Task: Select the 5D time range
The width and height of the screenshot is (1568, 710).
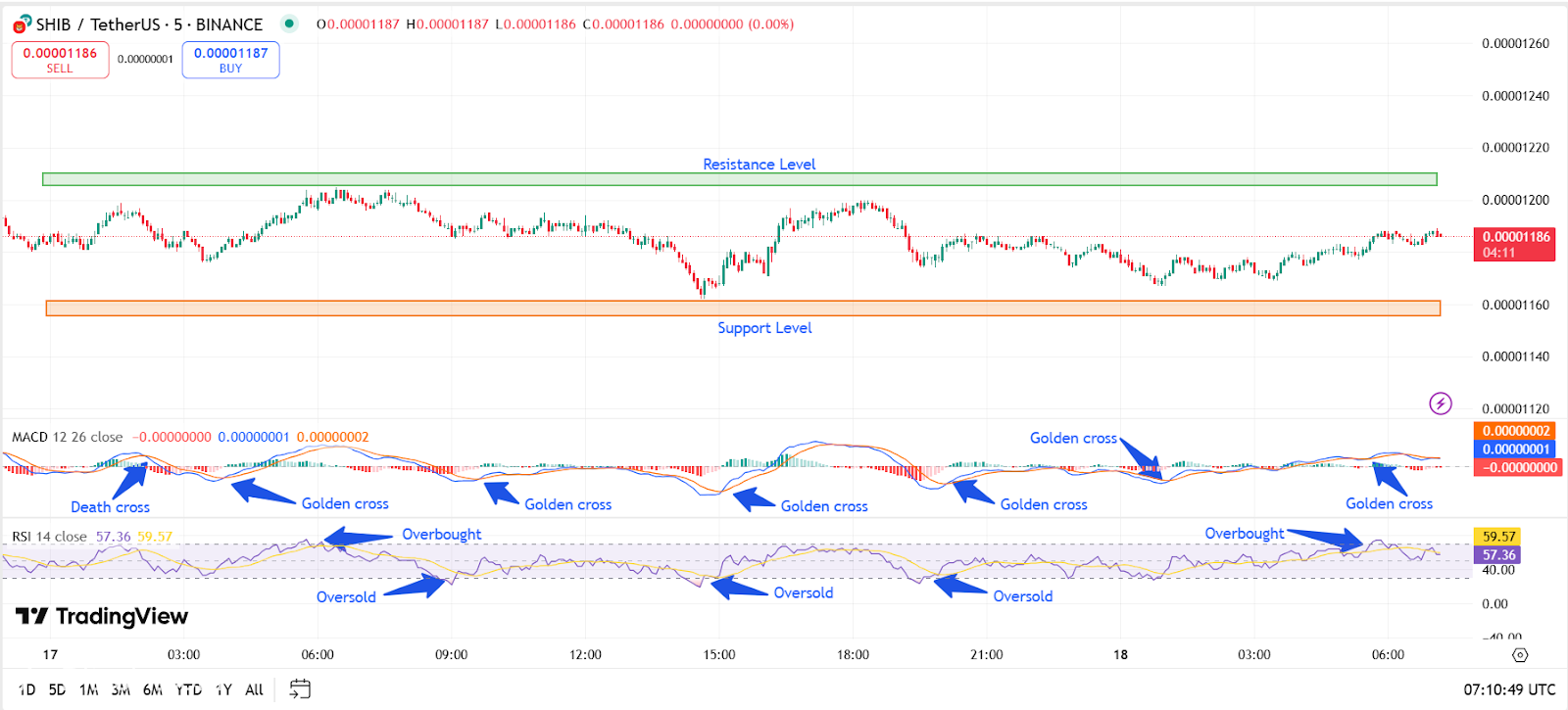Action: (57, 689)
